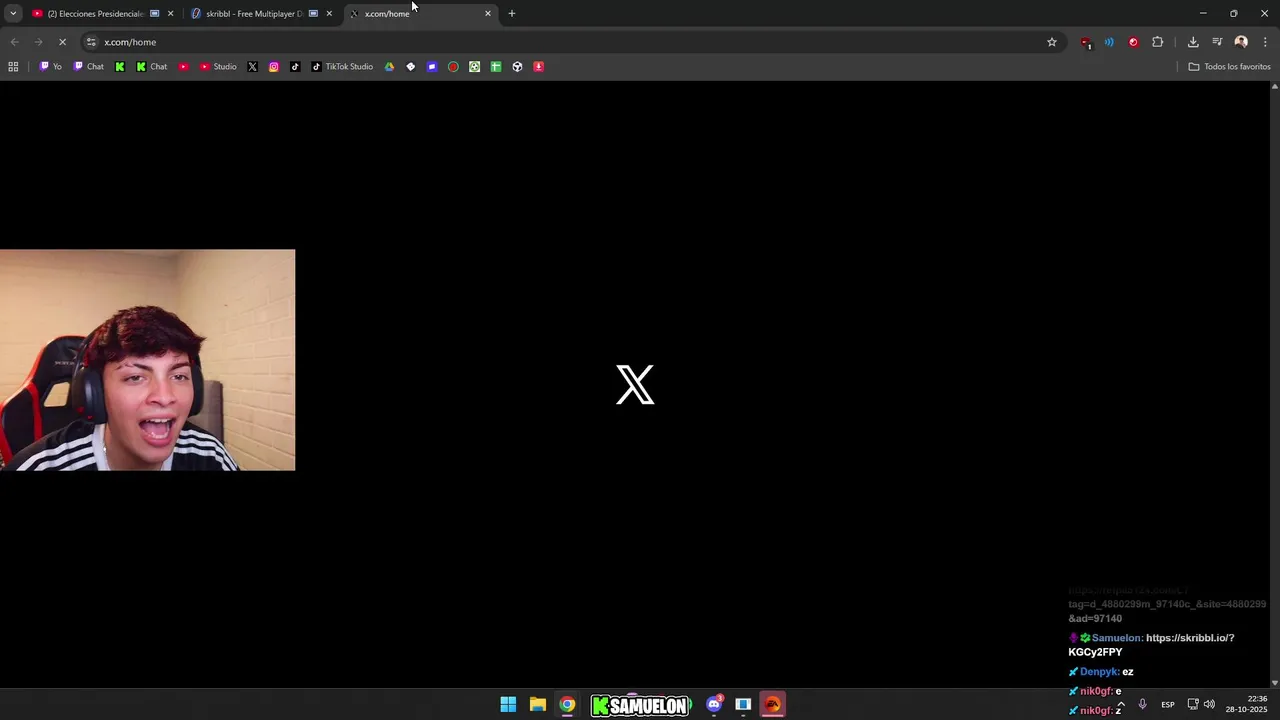Open the Google Drive bookmark
Viewport: 1280px width, 720px height.
(389, 67)
